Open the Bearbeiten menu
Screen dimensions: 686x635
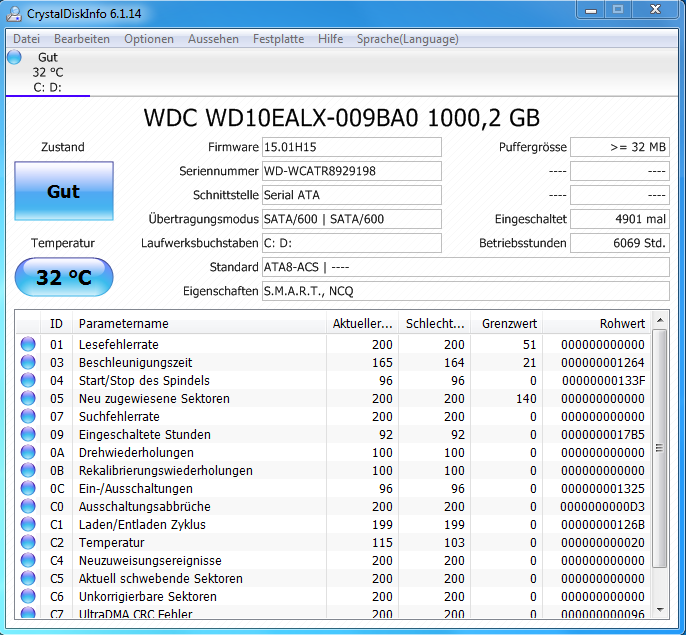tap(82, 39)
